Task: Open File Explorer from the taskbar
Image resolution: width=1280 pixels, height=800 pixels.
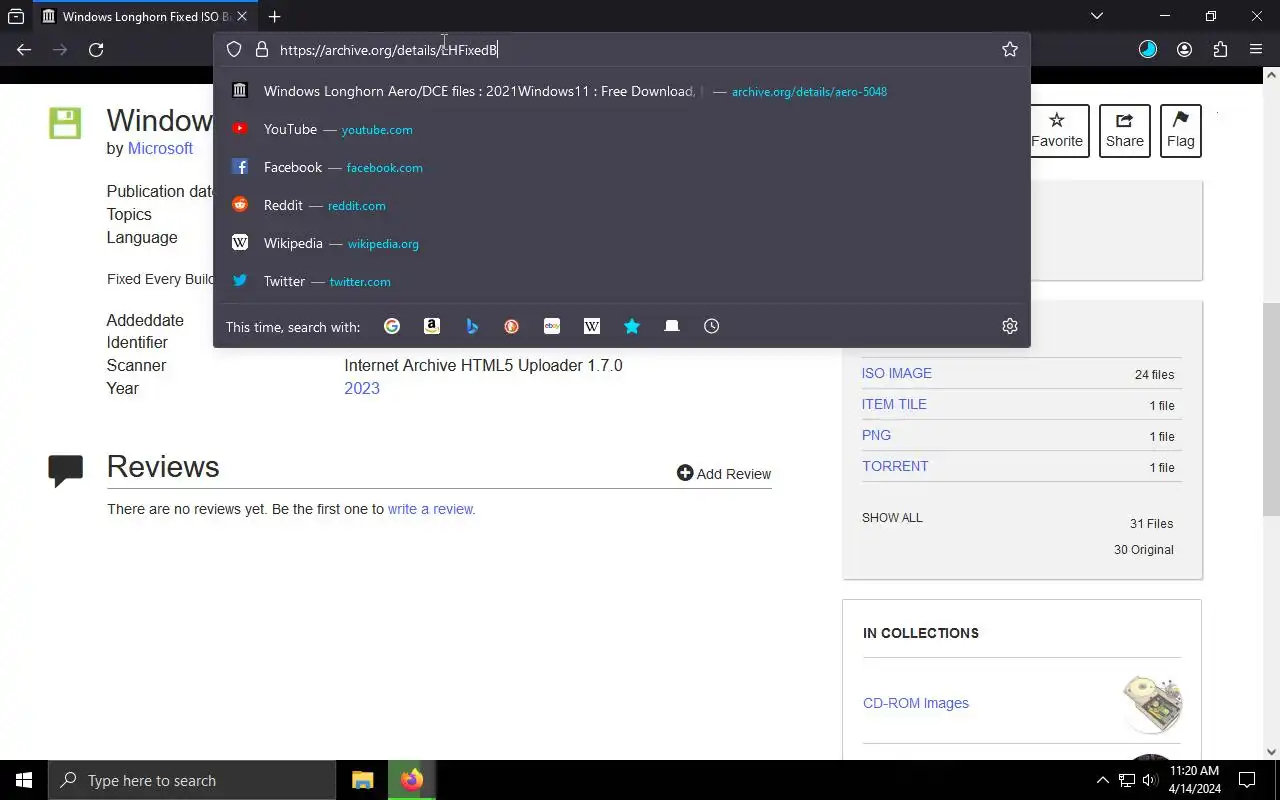Action: [x=362, y=780]
